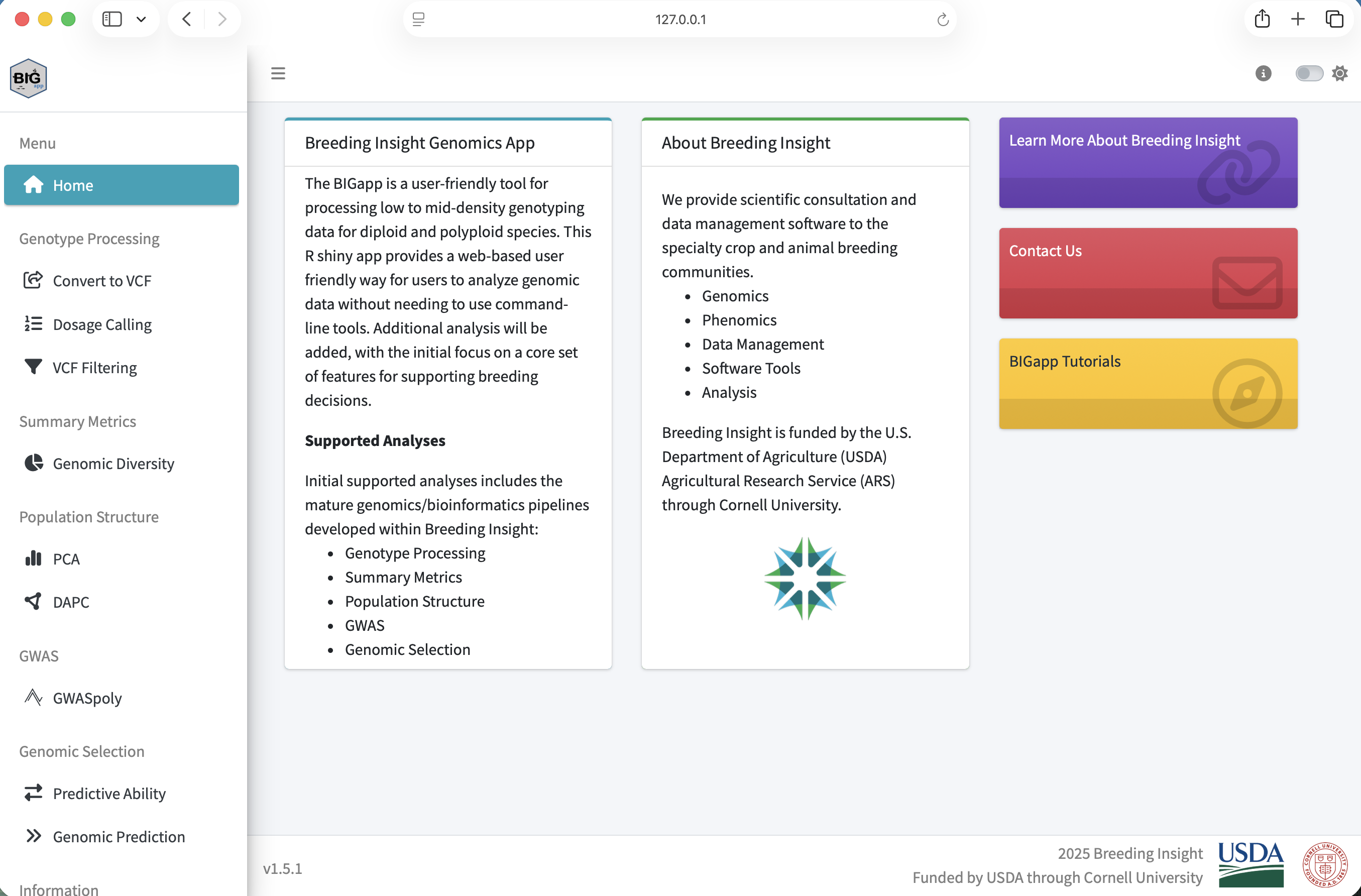
Task: Open the browser Share button
Action: click(1262, 18)
